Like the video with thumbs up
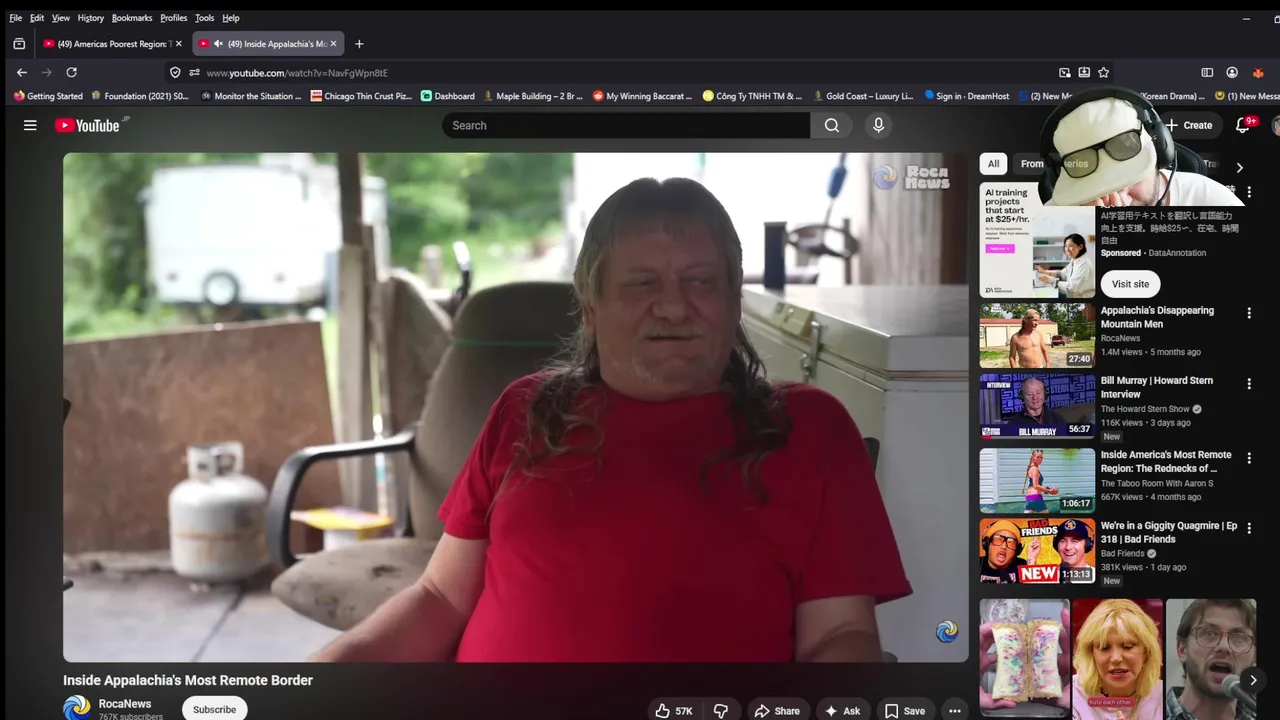This screenshot has width=1280, height=720. coord(673,711)
